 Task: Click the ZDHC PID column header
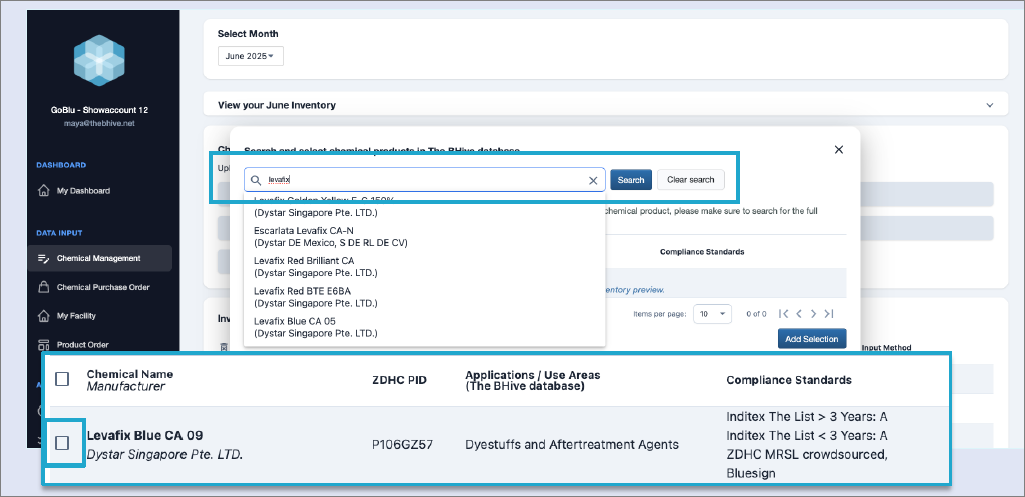point(399,380)
